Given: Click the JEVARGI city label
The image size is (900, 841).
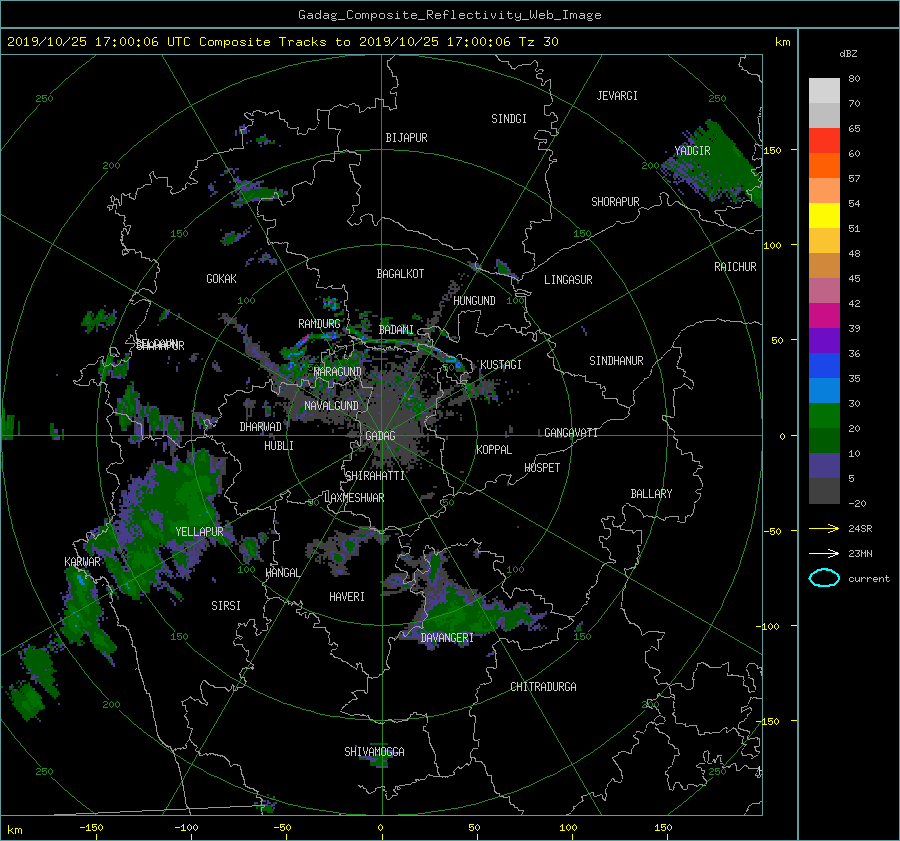Looking at the screenshot, I should point(617,96).
